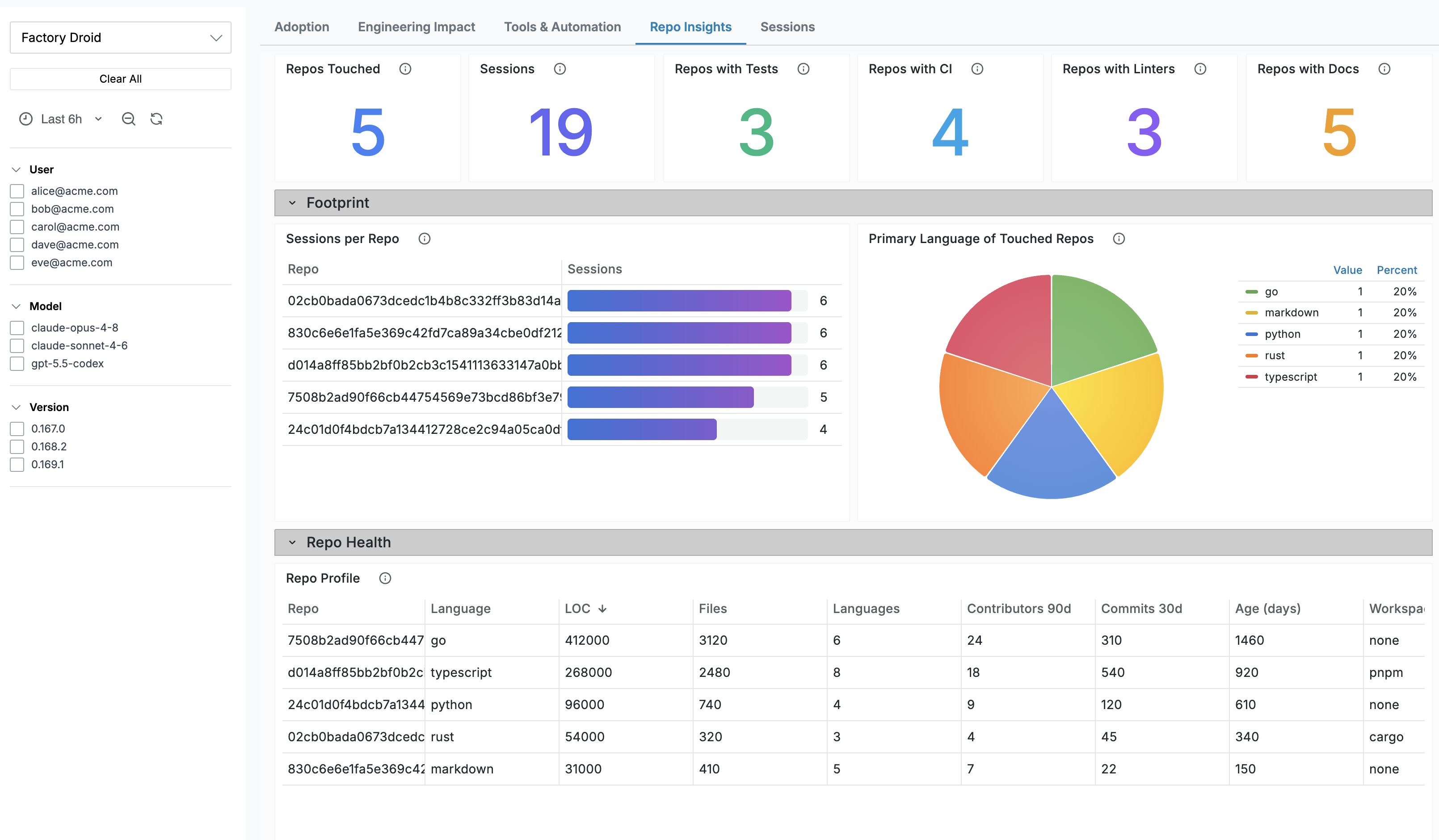Viewport: 1439px width, 840px height.
Task: Toggle alice@acme.com user filter
Action: tap(17, 191)
